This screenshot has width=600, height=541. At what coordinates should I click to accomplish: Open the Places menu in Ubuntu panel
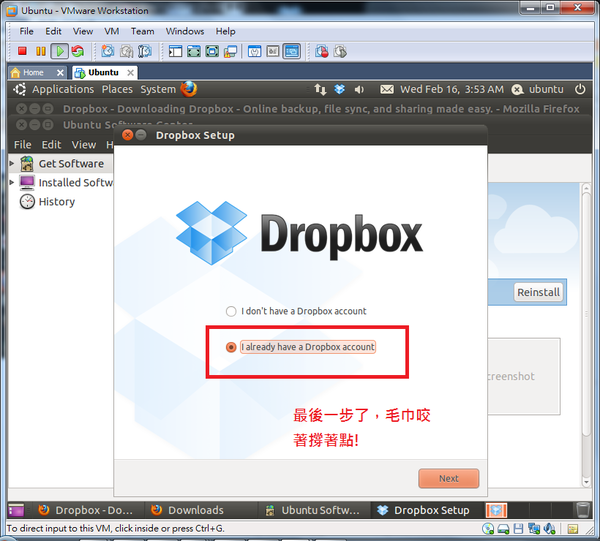(117, 89)
